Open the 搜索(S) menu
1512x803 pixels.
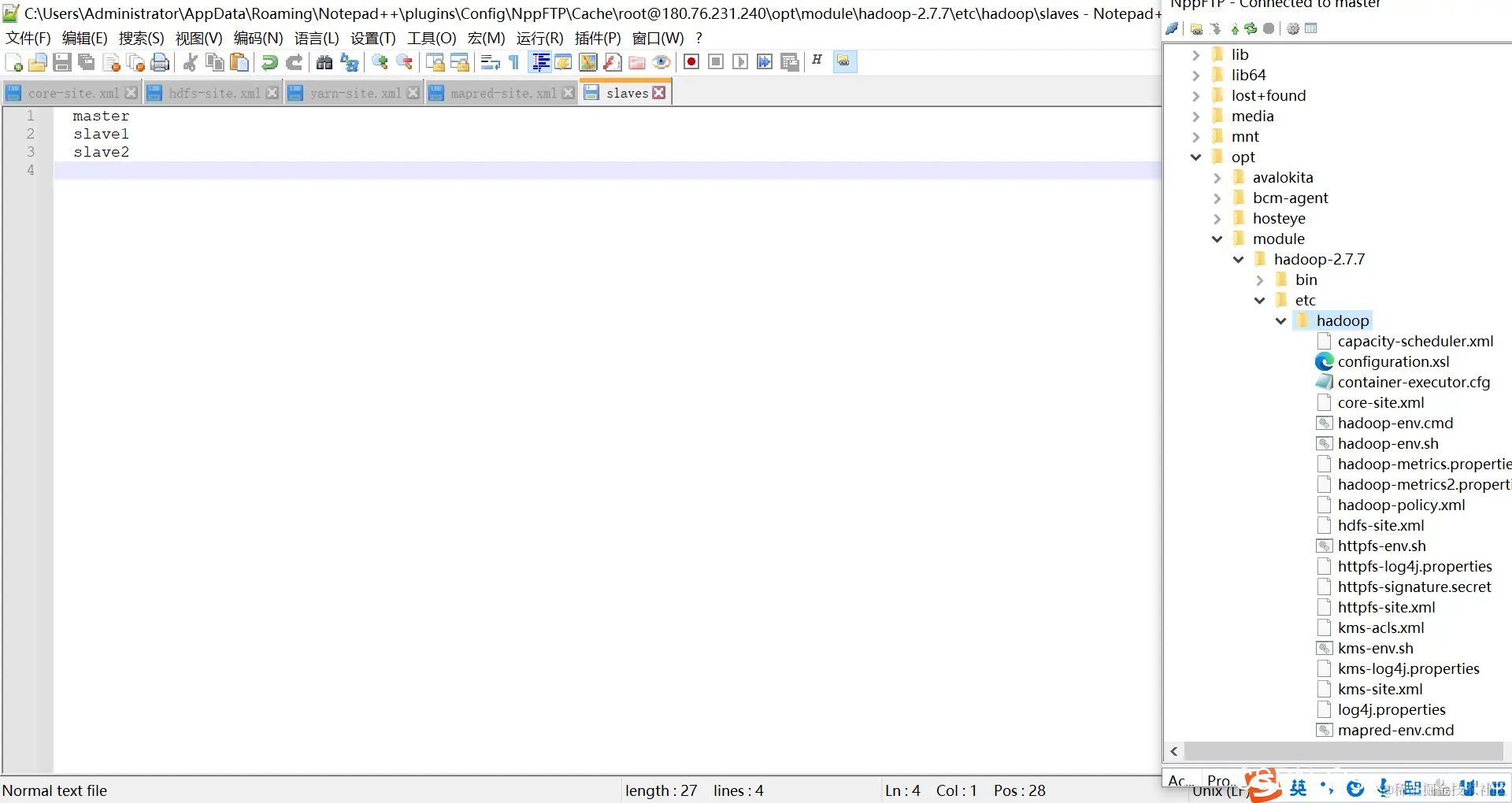tap(141, 38)
